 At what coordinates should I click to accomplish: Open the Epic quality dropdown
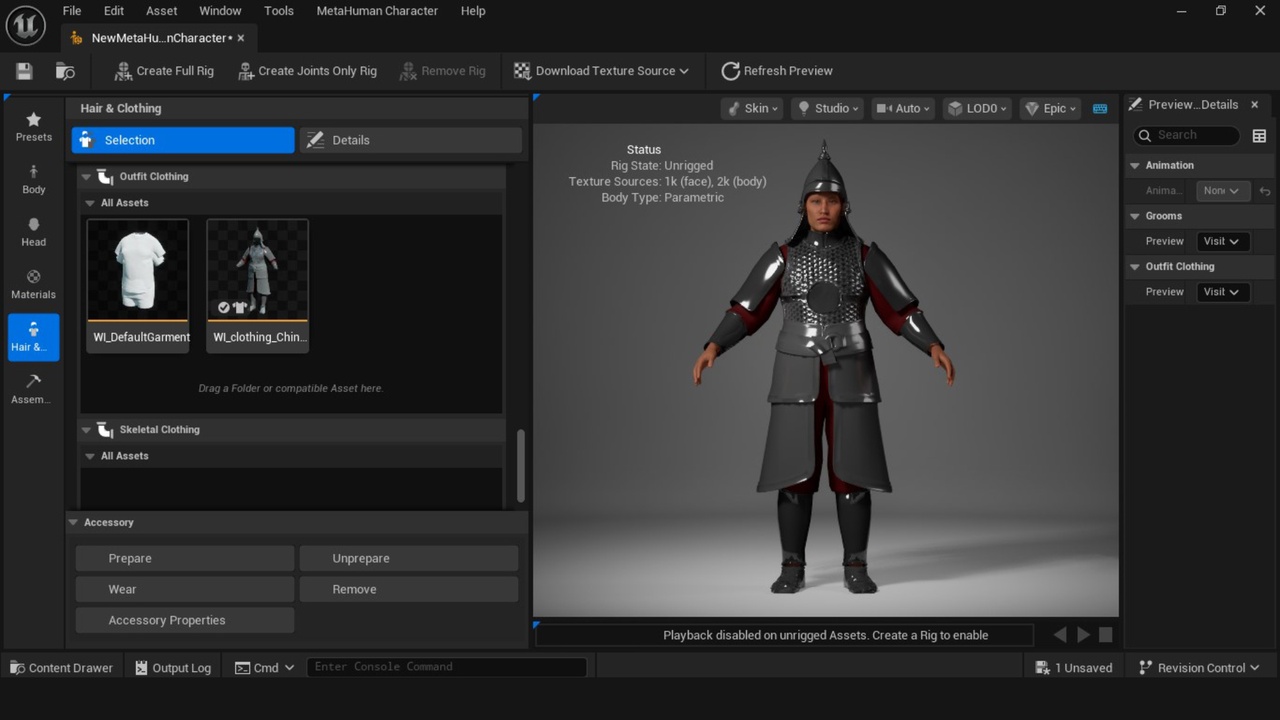tap(1050, 108)
